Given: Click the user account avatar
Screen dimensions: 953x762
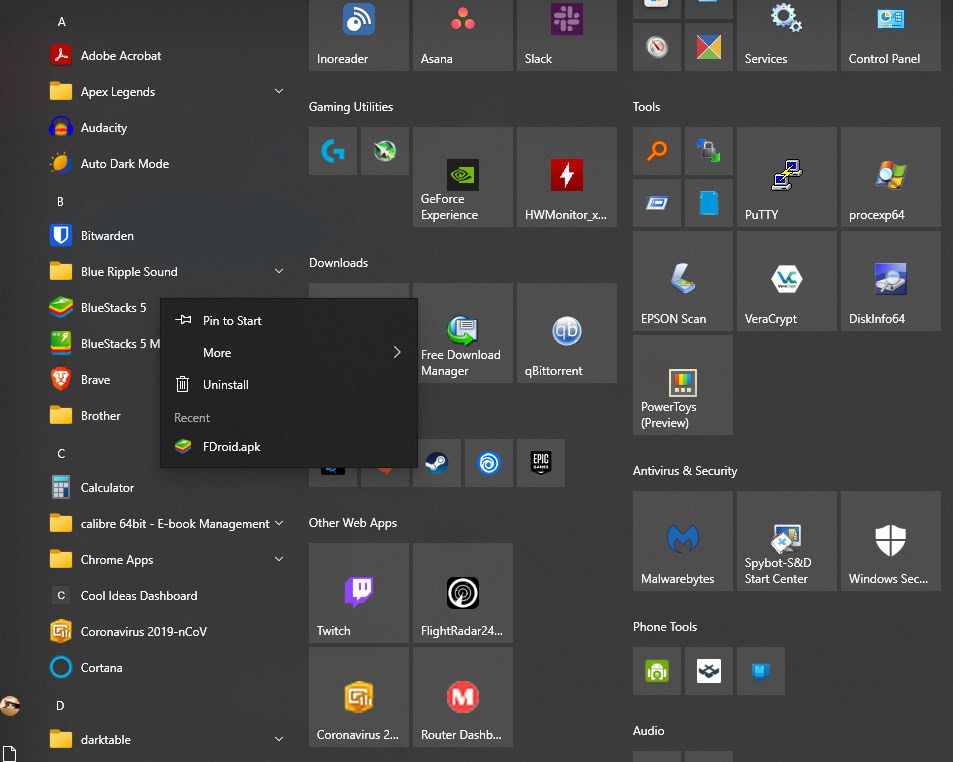Looking at the screenshot, I should pos(10,707).
